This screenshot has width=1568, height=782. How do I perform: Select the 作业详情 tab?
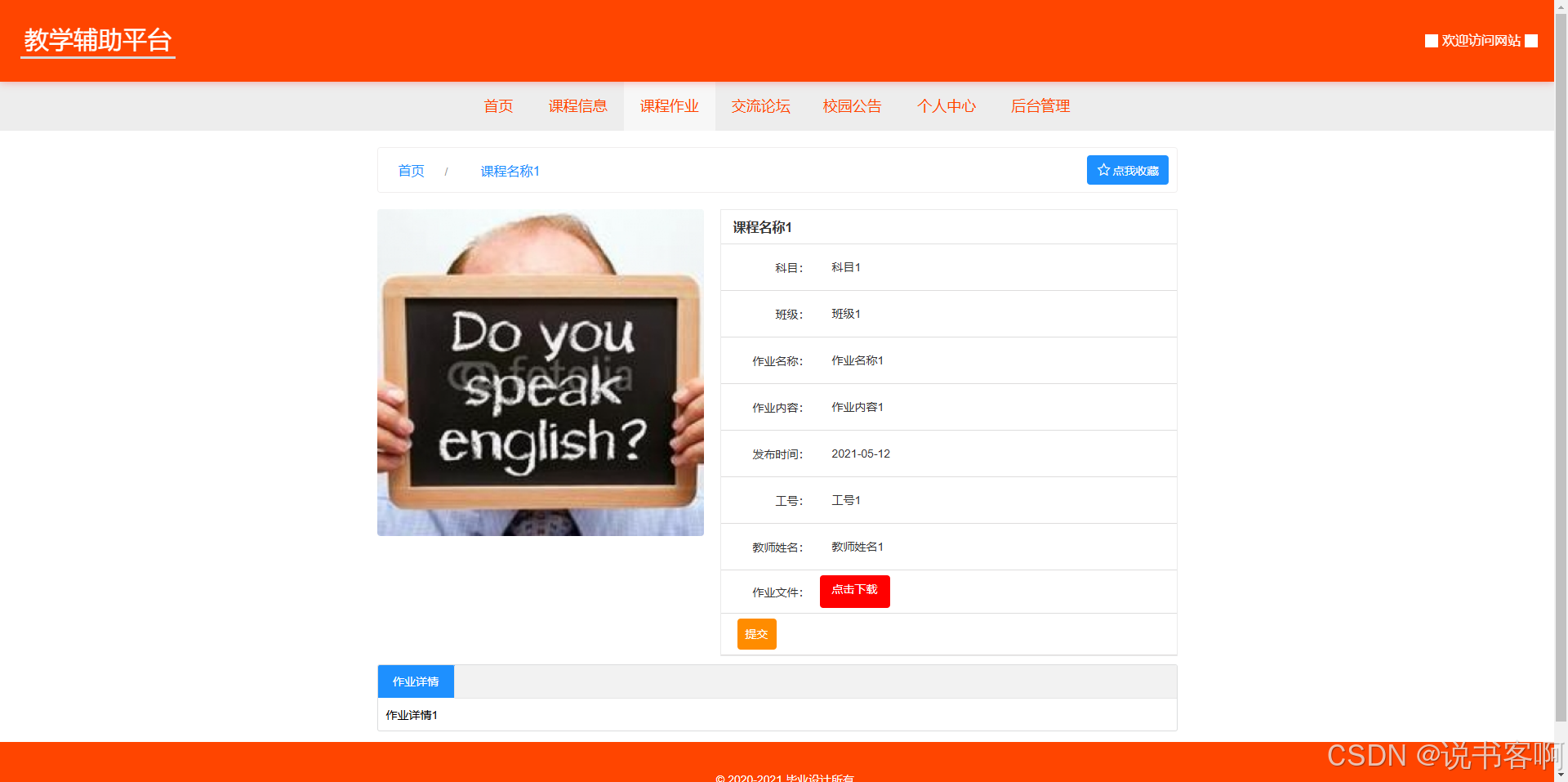point(416,681)
